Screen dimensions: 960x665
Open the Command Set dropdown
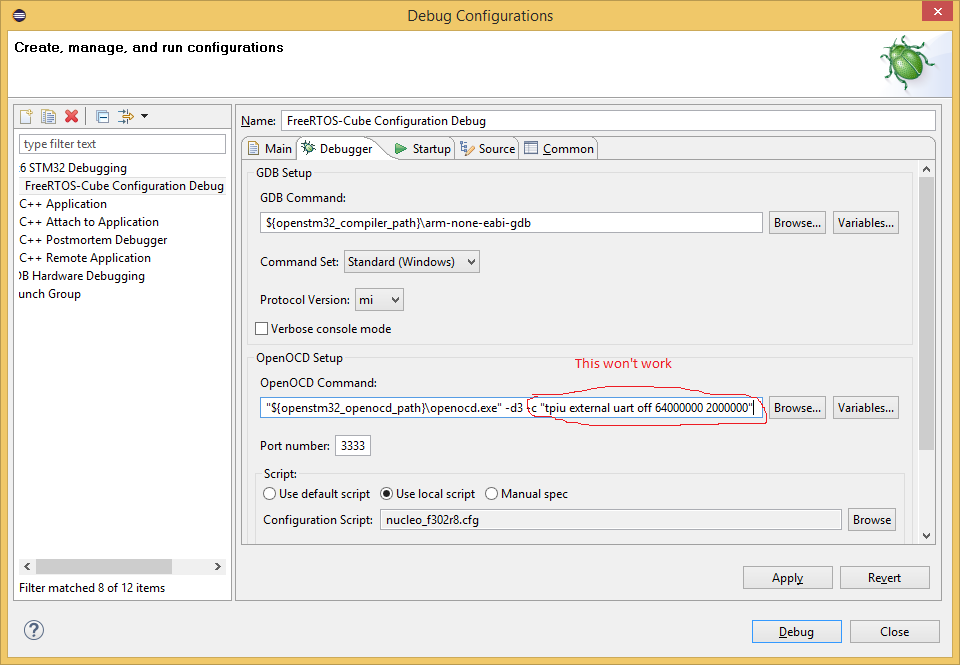coord(412,262)
